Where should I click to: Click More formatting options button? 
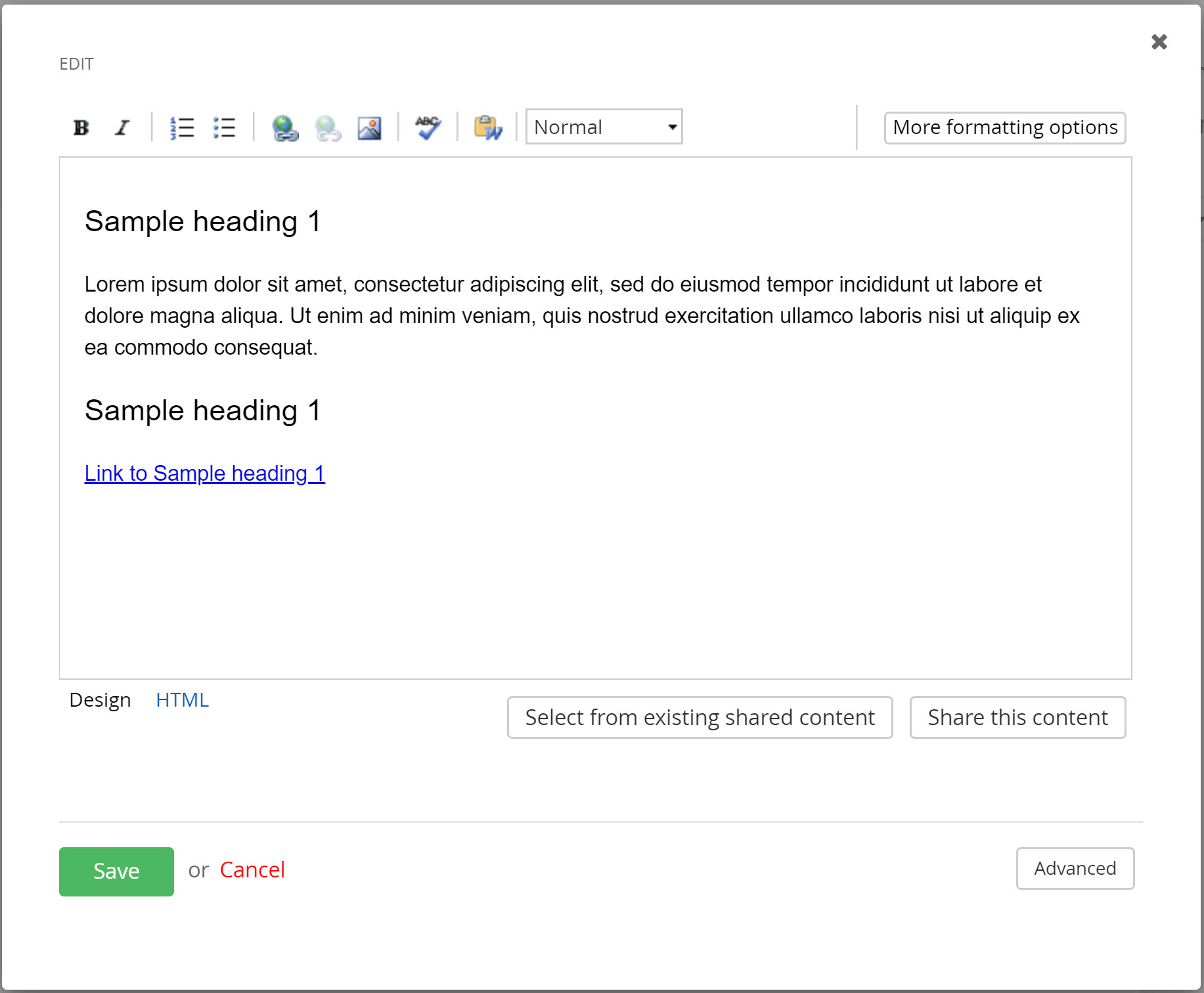click(x=1004, y=127)
